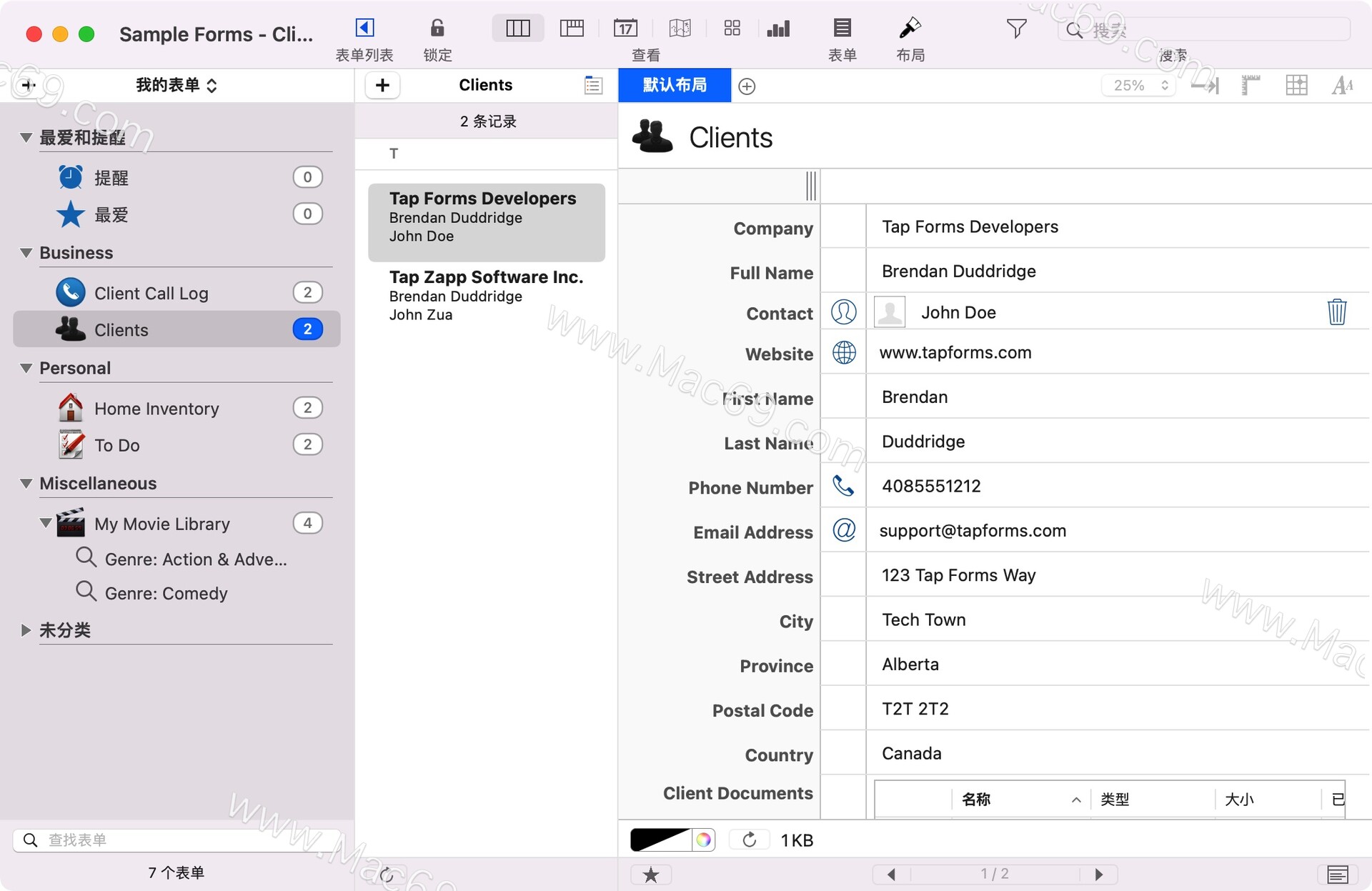Click the globe icon beside www.tapforms.com

[x=843, y=352]
